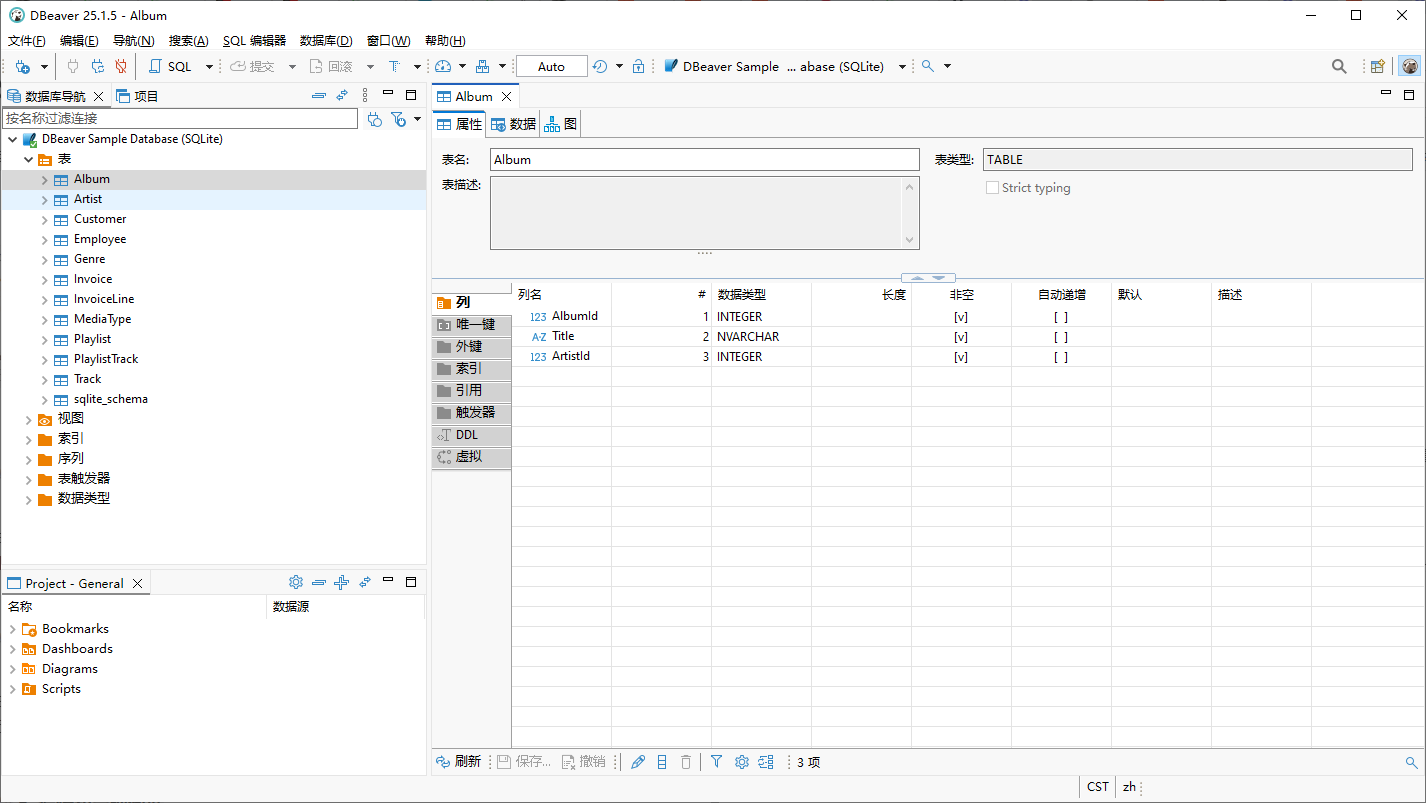Click the Reconnect icon in toolbar

[97, 67]
